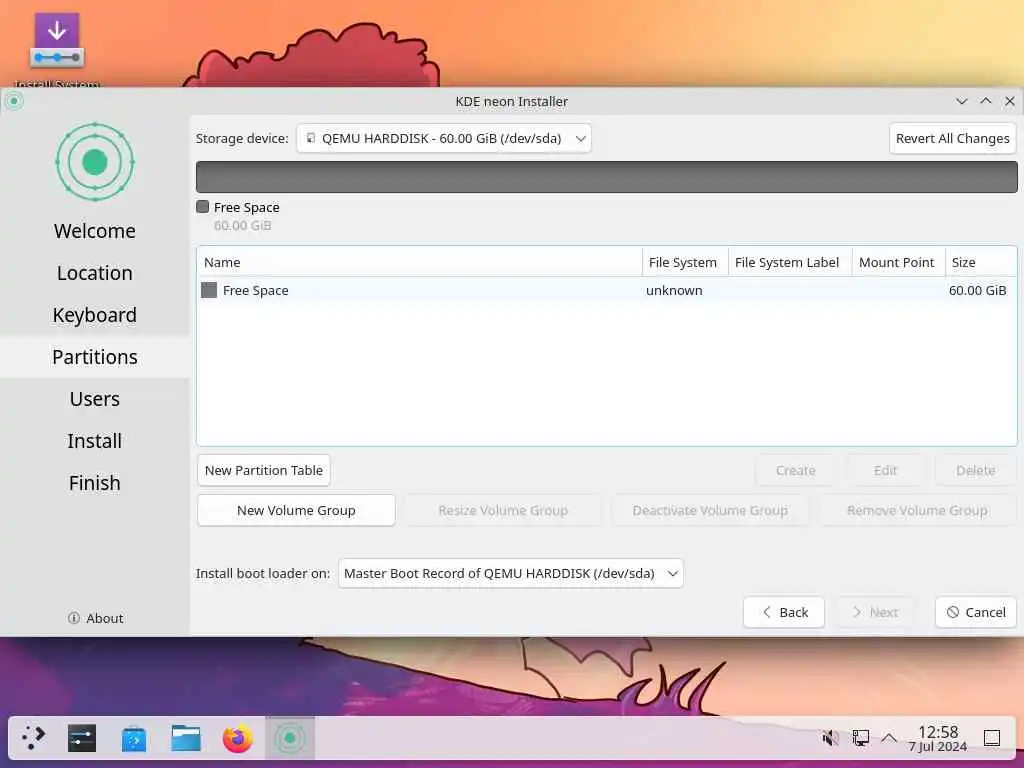Image resolution: width=1024 pixels, height=768 pixels.
Task: Select the Free Space row in partition table
Action: pos(607,290)
